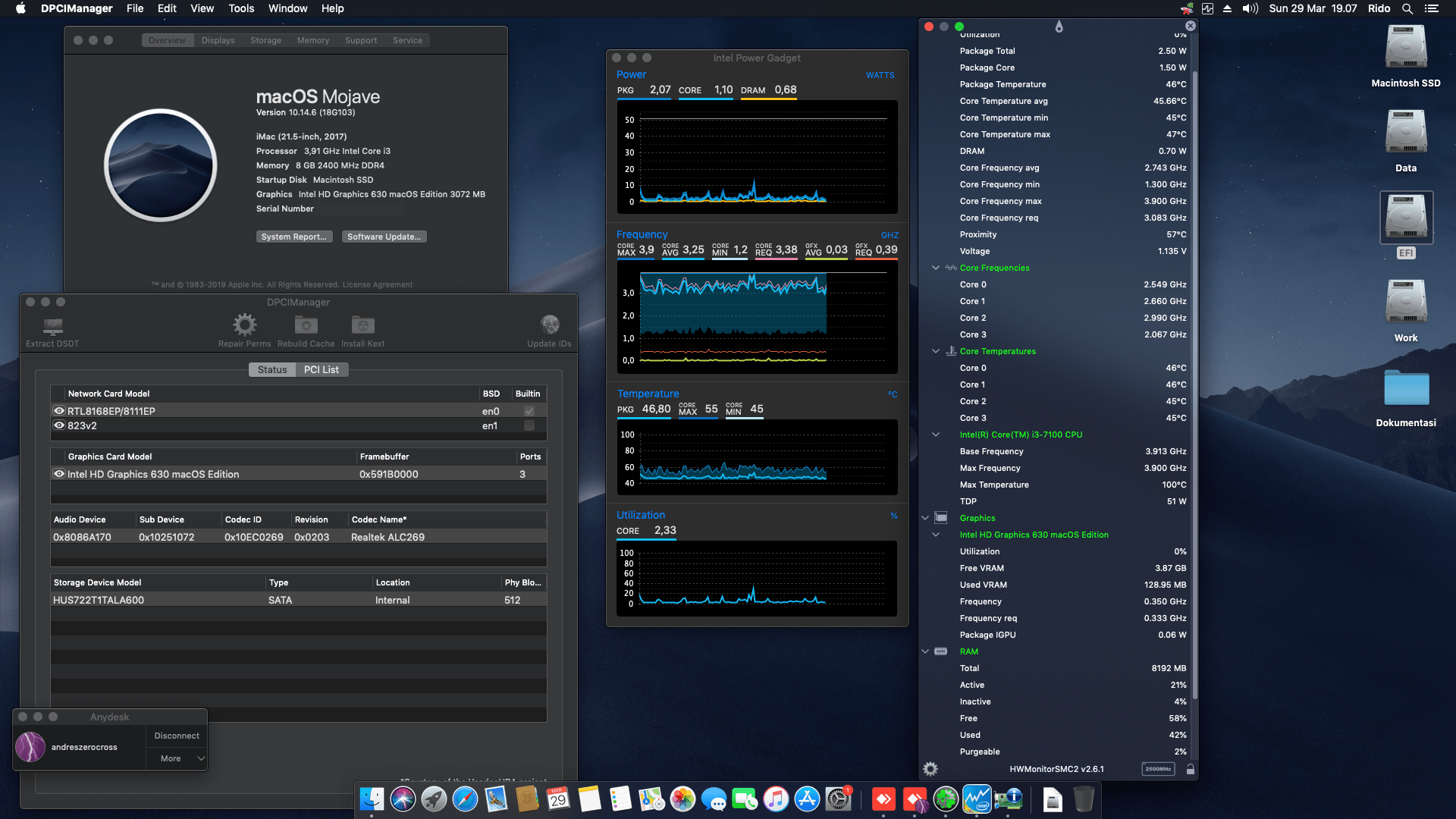1456x819 pixels.
Task: Click the Software Update... button
Action: tap(384, 237)
